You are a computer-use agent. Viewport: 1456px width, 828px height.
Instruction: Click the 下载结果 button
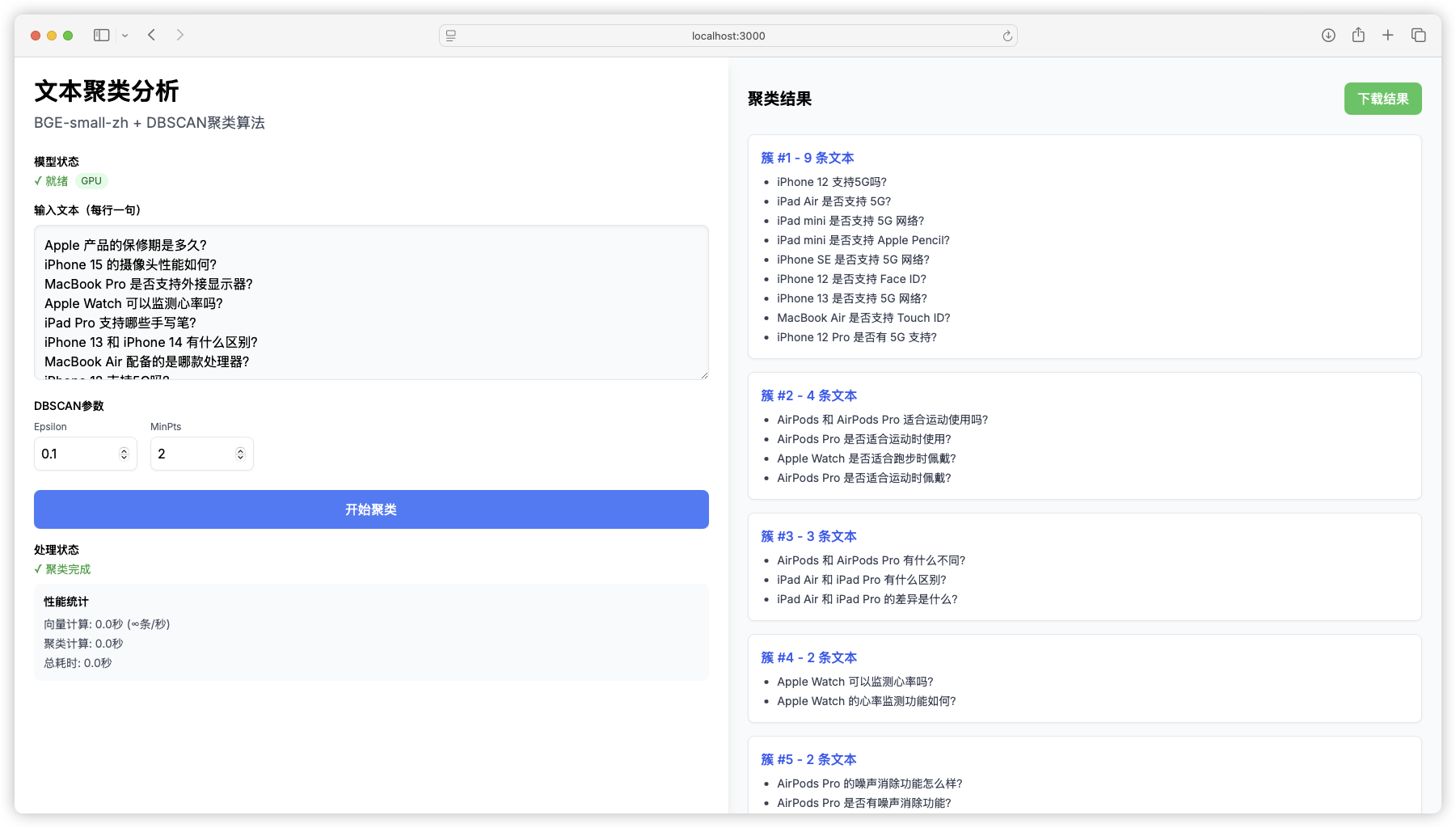tap(1382, 99)
